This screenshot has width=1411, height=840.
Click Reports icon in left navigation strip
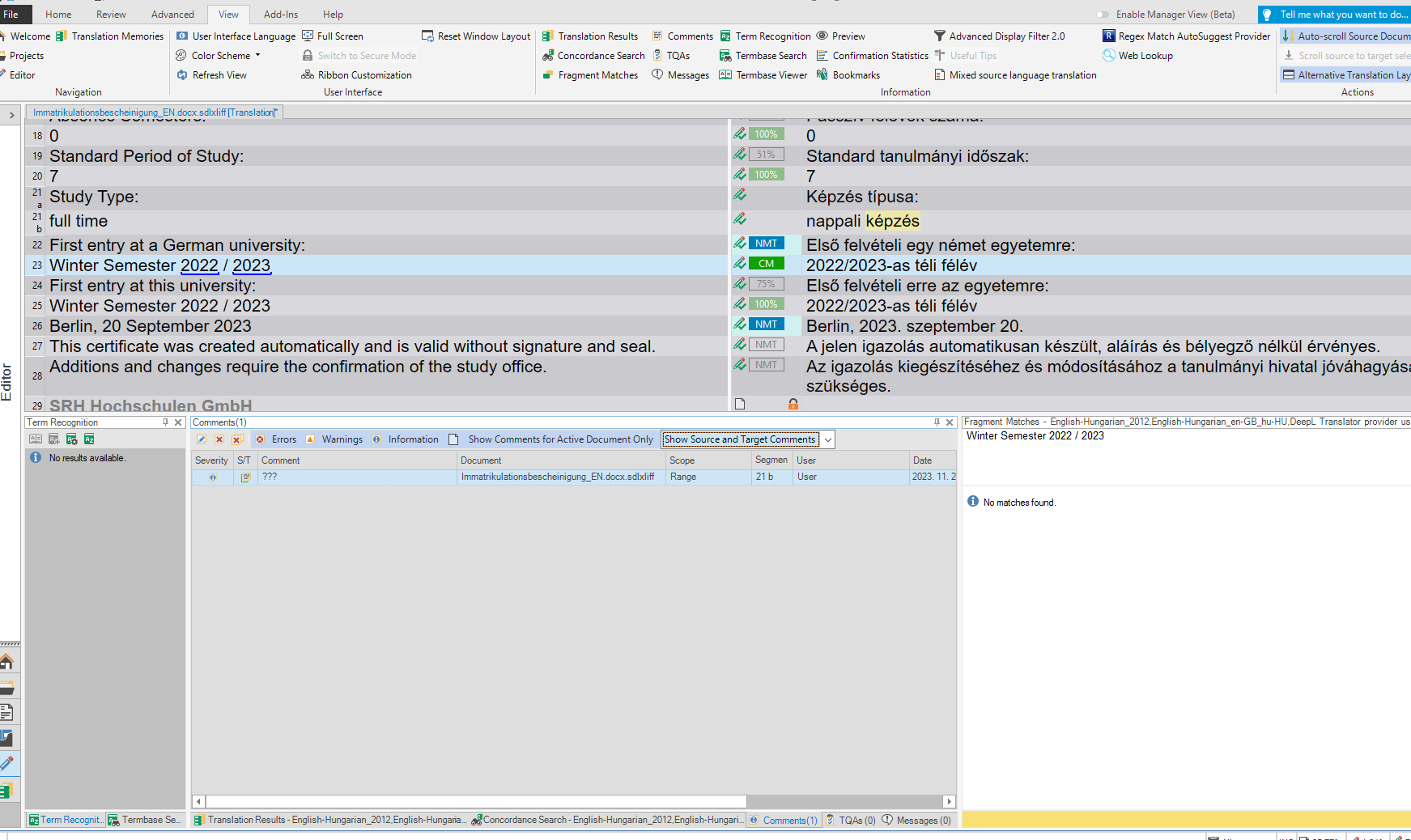(x=6, y=713)
